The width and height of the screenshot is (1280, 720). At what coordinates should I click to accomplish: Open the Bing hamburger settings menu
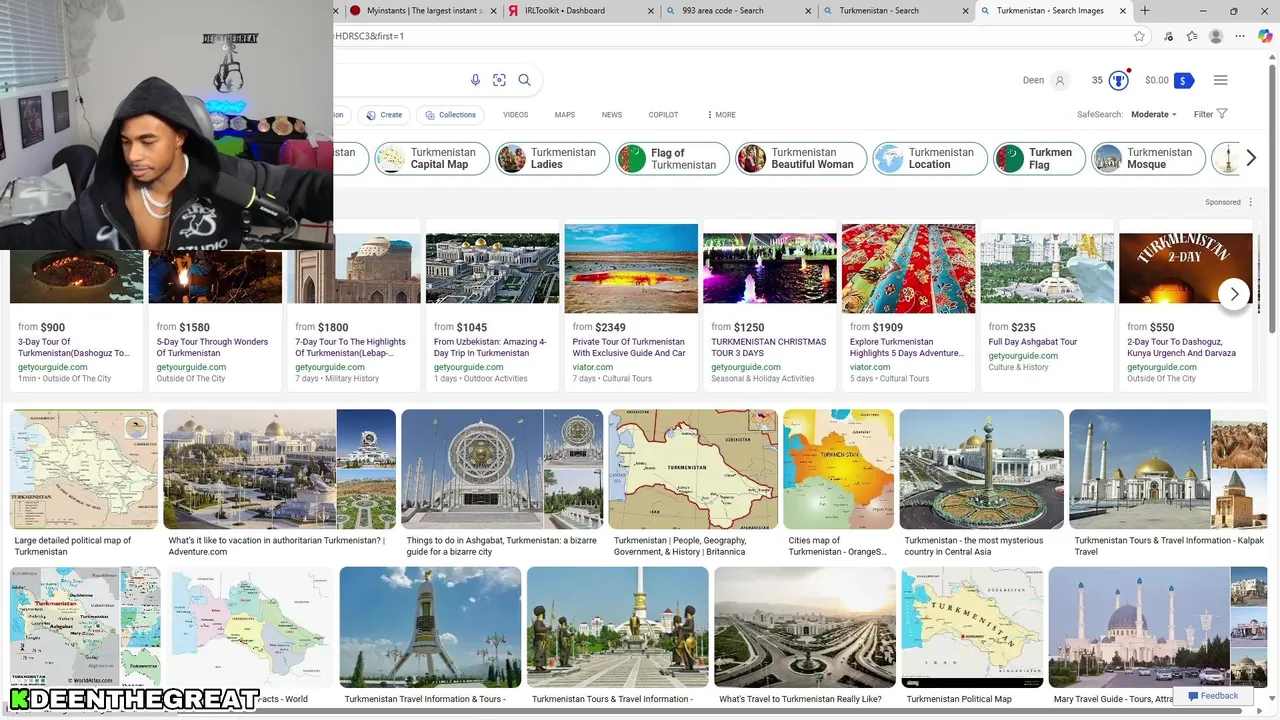pyautogui.click(x=1220, y=80)
